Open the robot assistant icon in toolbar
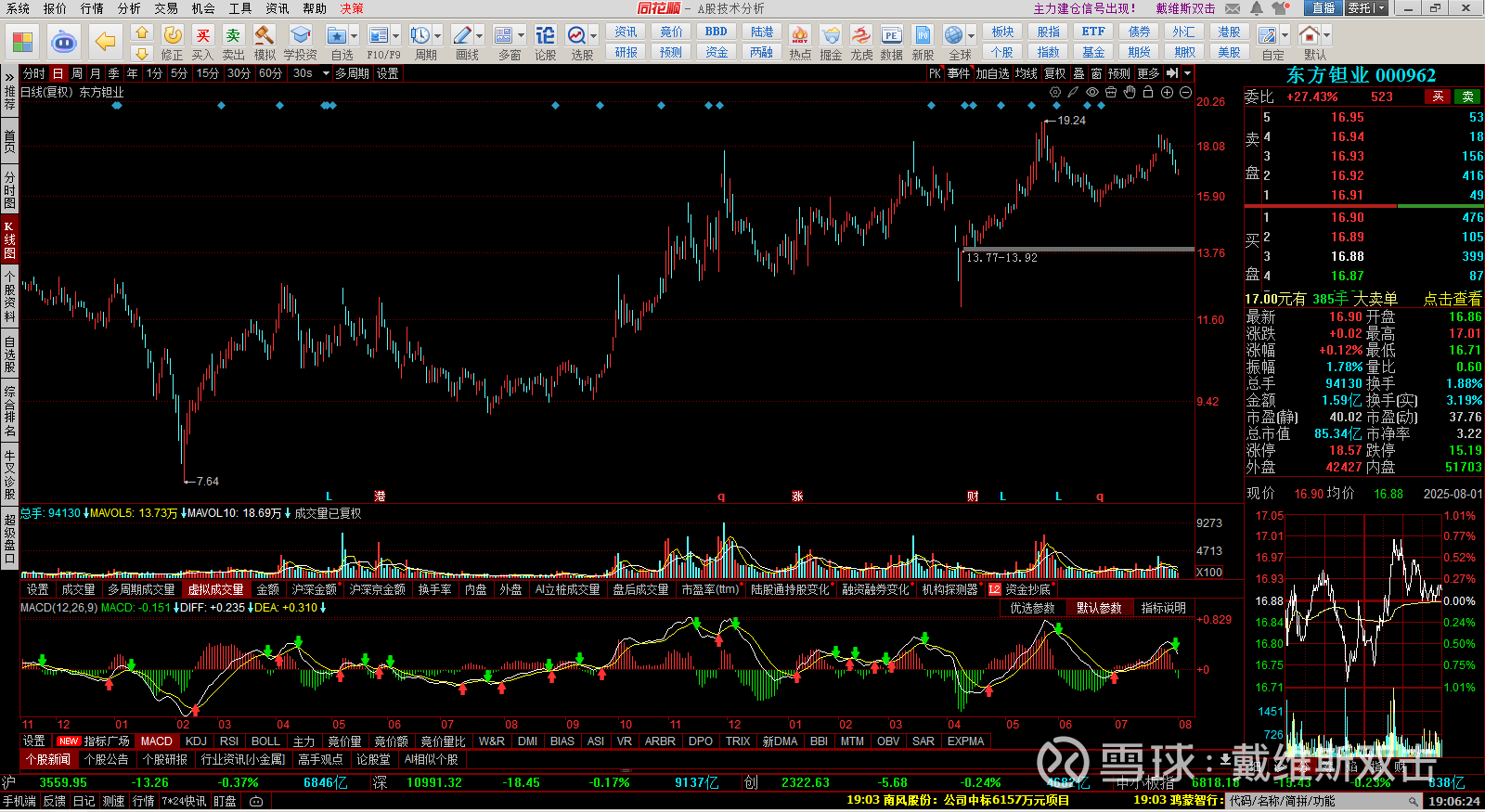Viewport: 1485px width, 812px height. click(x=63, y=42)
